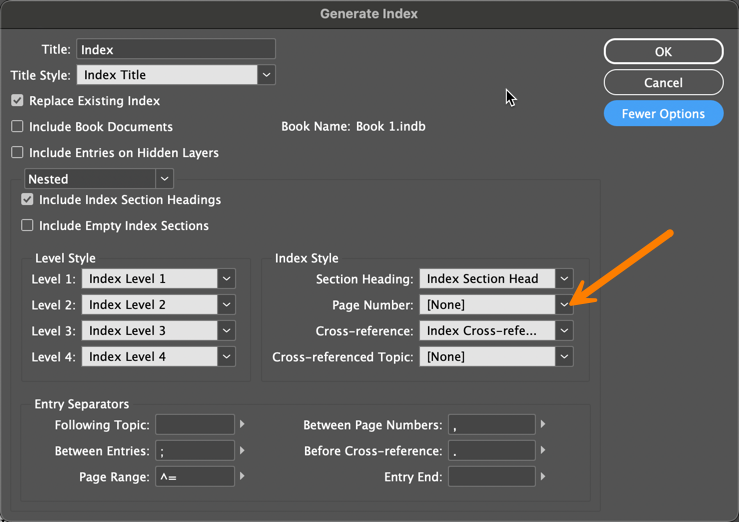Click the Title text field

click(176, 49)
